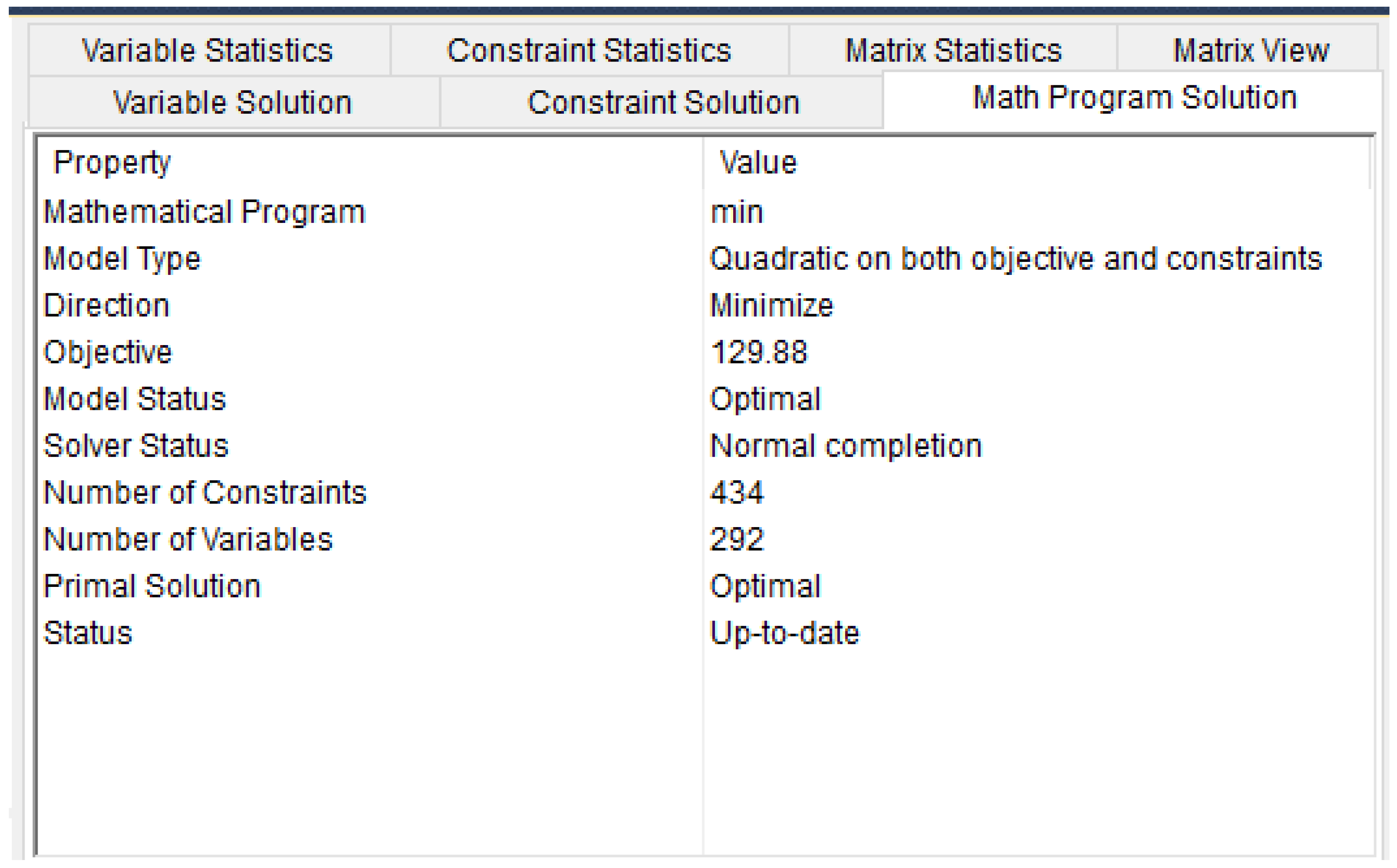Select the Normal completion value cell
1397x868 pixels.
(x=845, y=446)
